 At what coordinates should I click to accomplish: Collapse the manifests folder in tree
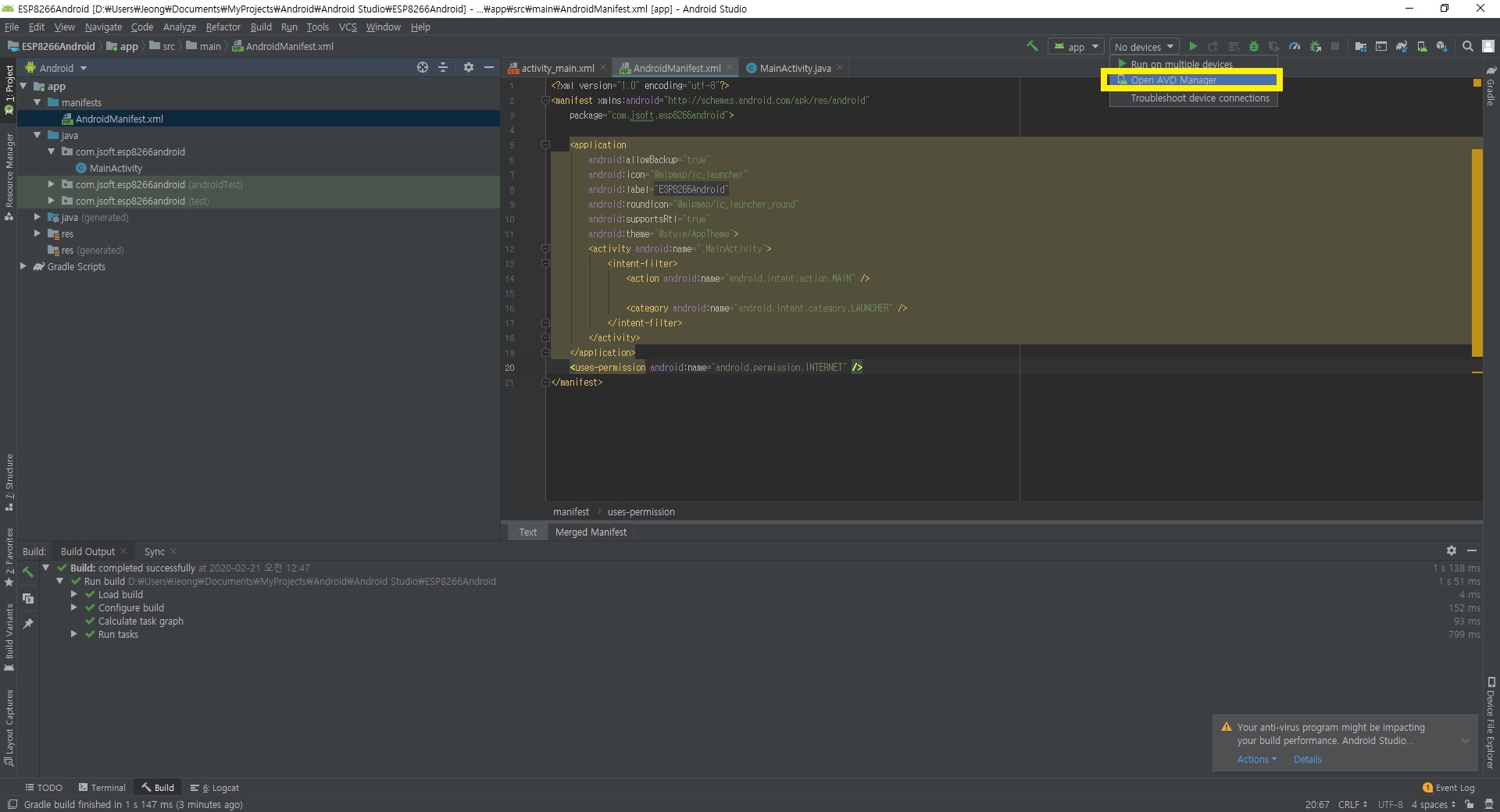[37, 102]
